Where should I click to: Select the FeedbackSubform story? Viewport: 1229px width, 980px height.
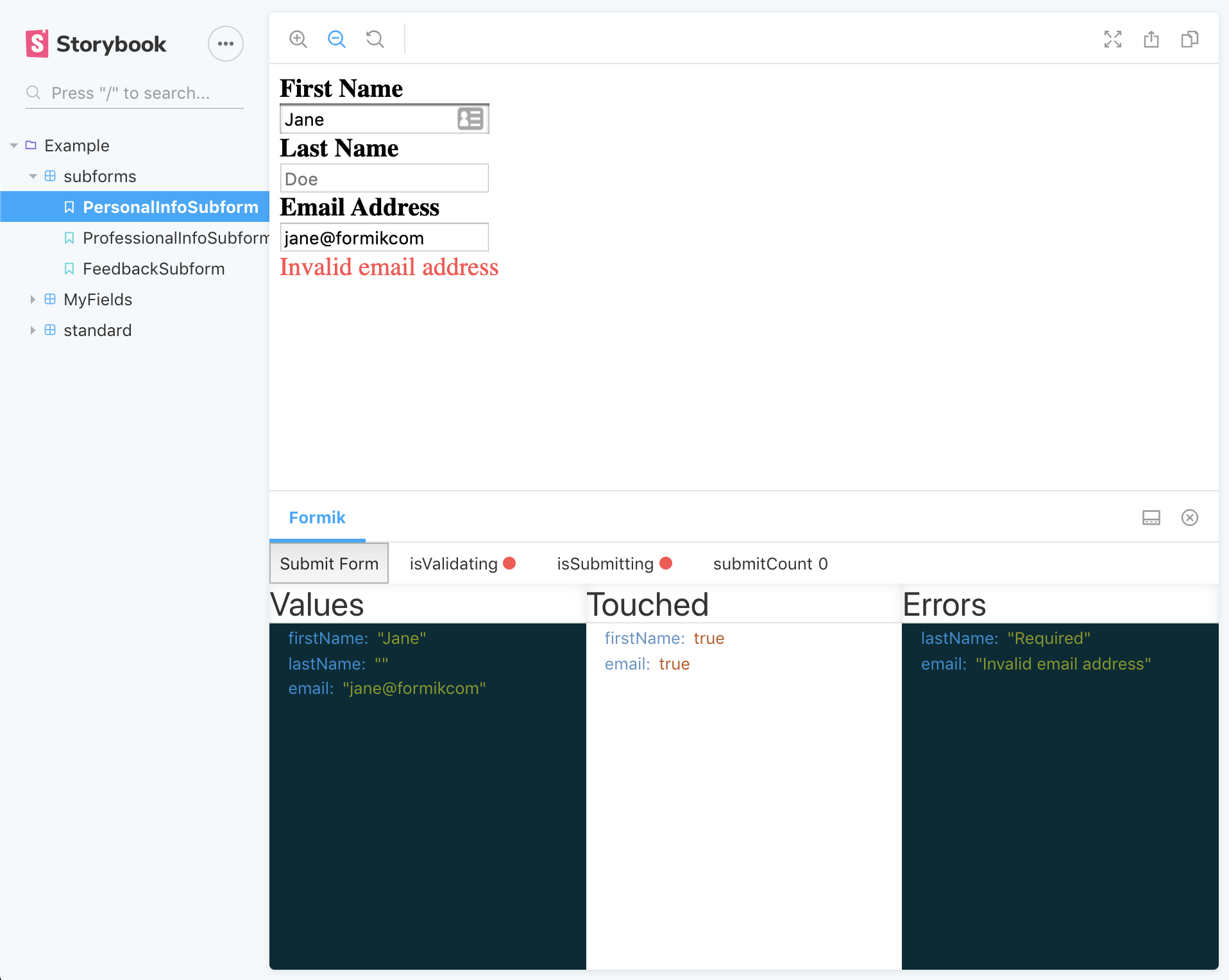pos(154,269)
